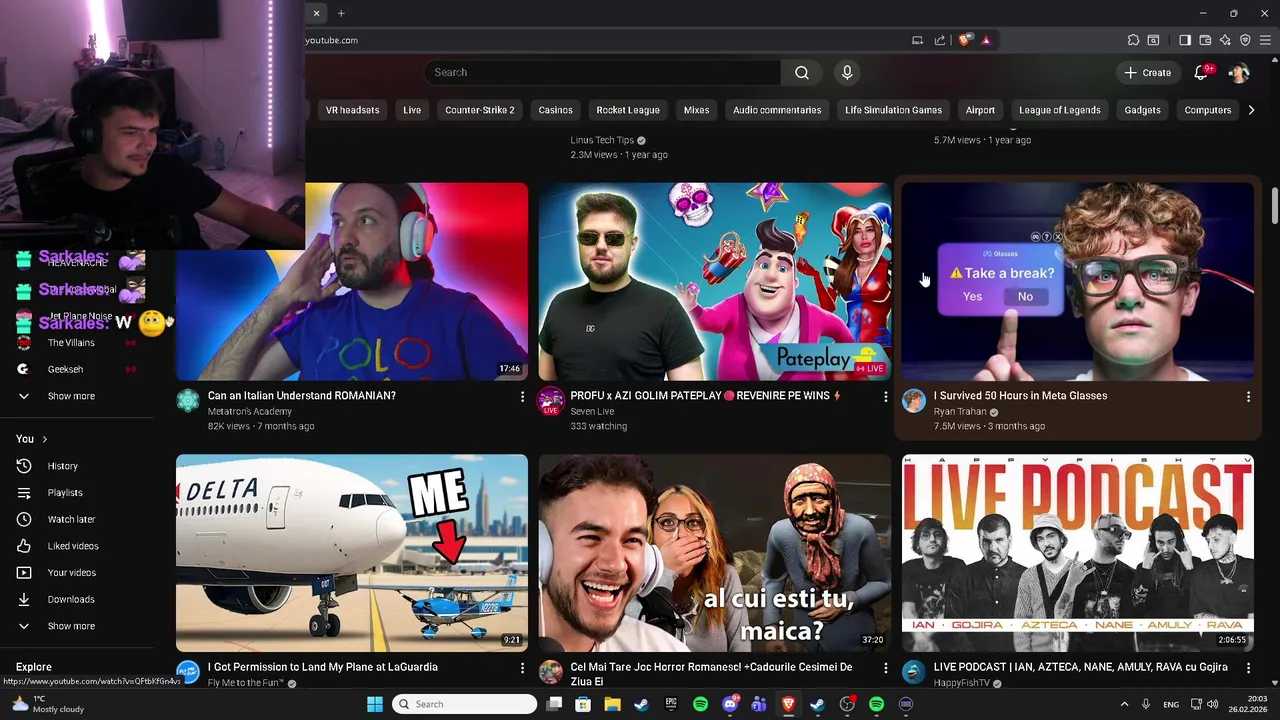Open options for LaGuardia plane video

[522, 667]
